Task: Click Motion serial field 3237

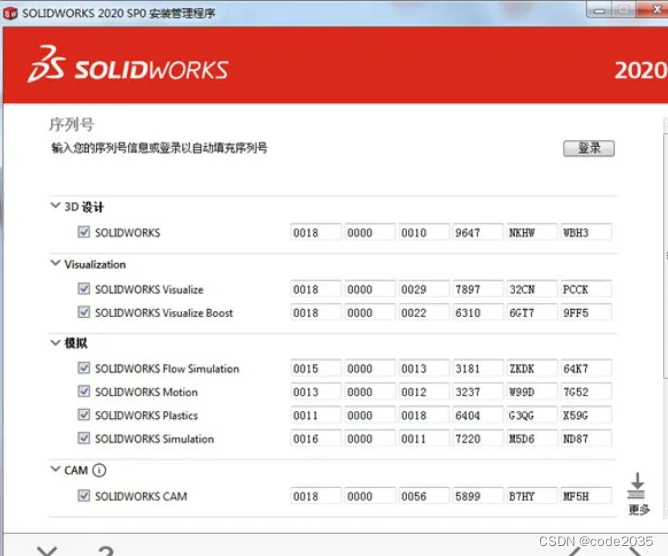Action: (x=478, y=392)
